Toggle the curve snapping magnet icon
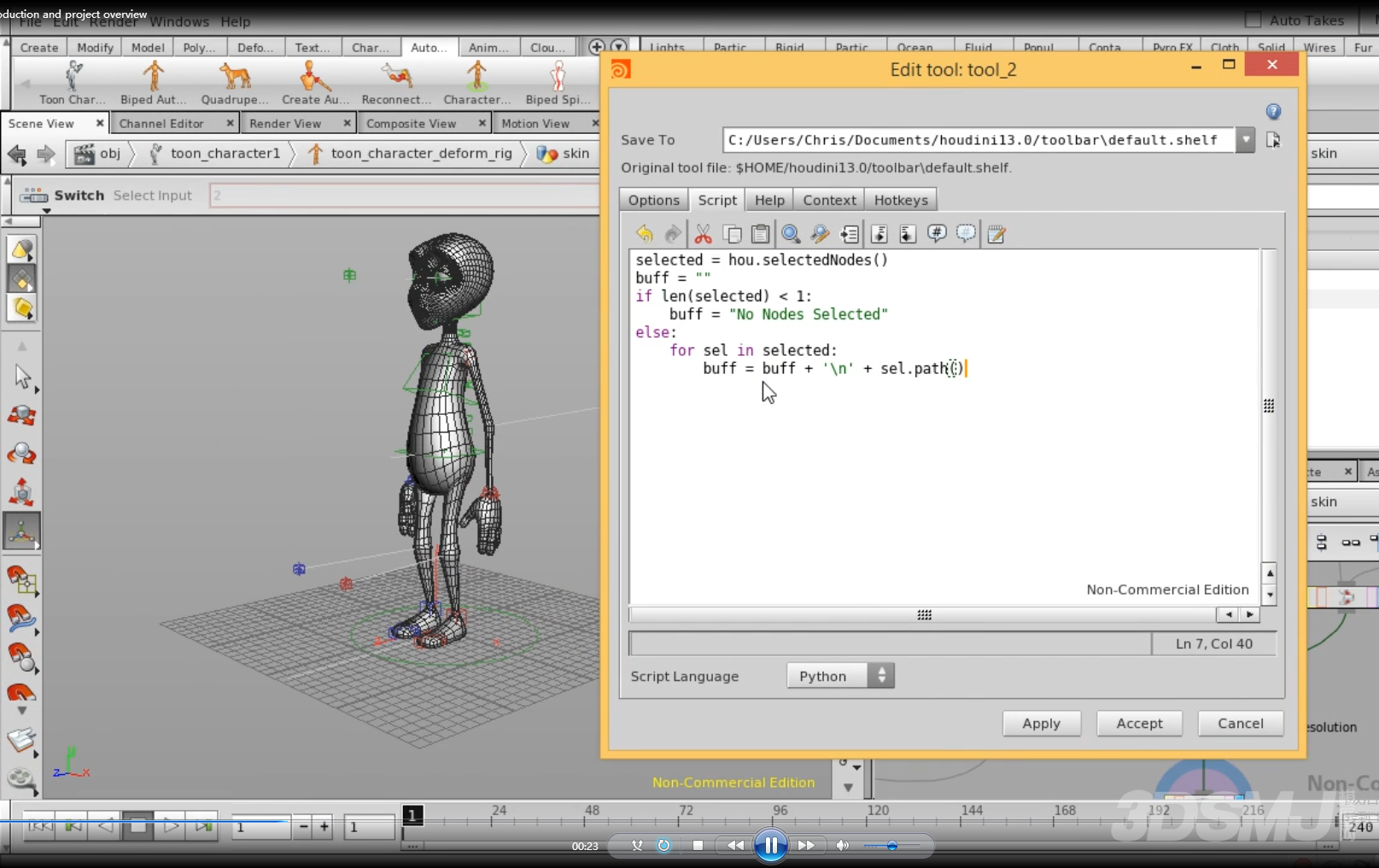1379x868 pixels. 21,619
